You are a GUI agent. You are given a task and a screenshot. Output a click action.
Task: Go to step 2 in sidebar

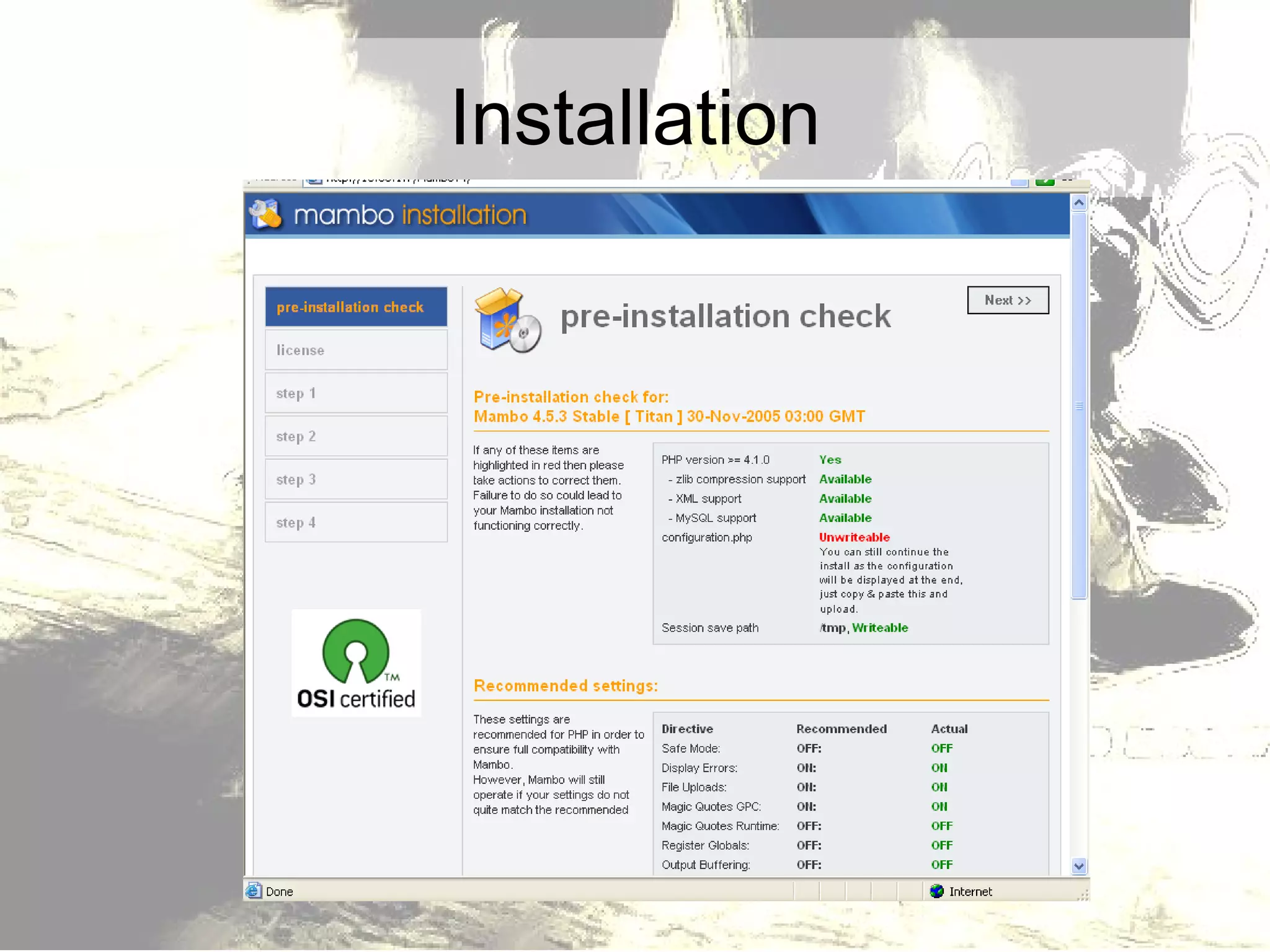point(356,436)
